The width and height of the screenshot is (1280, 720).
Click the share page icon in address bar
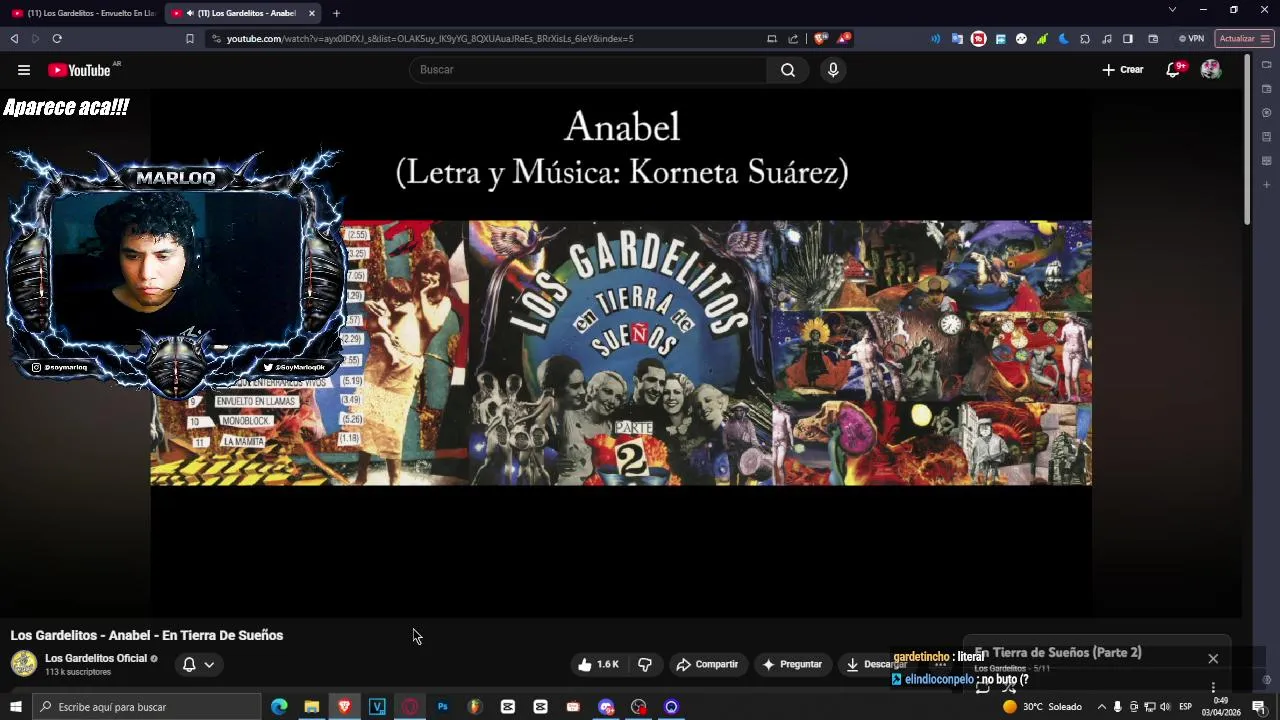793,39
